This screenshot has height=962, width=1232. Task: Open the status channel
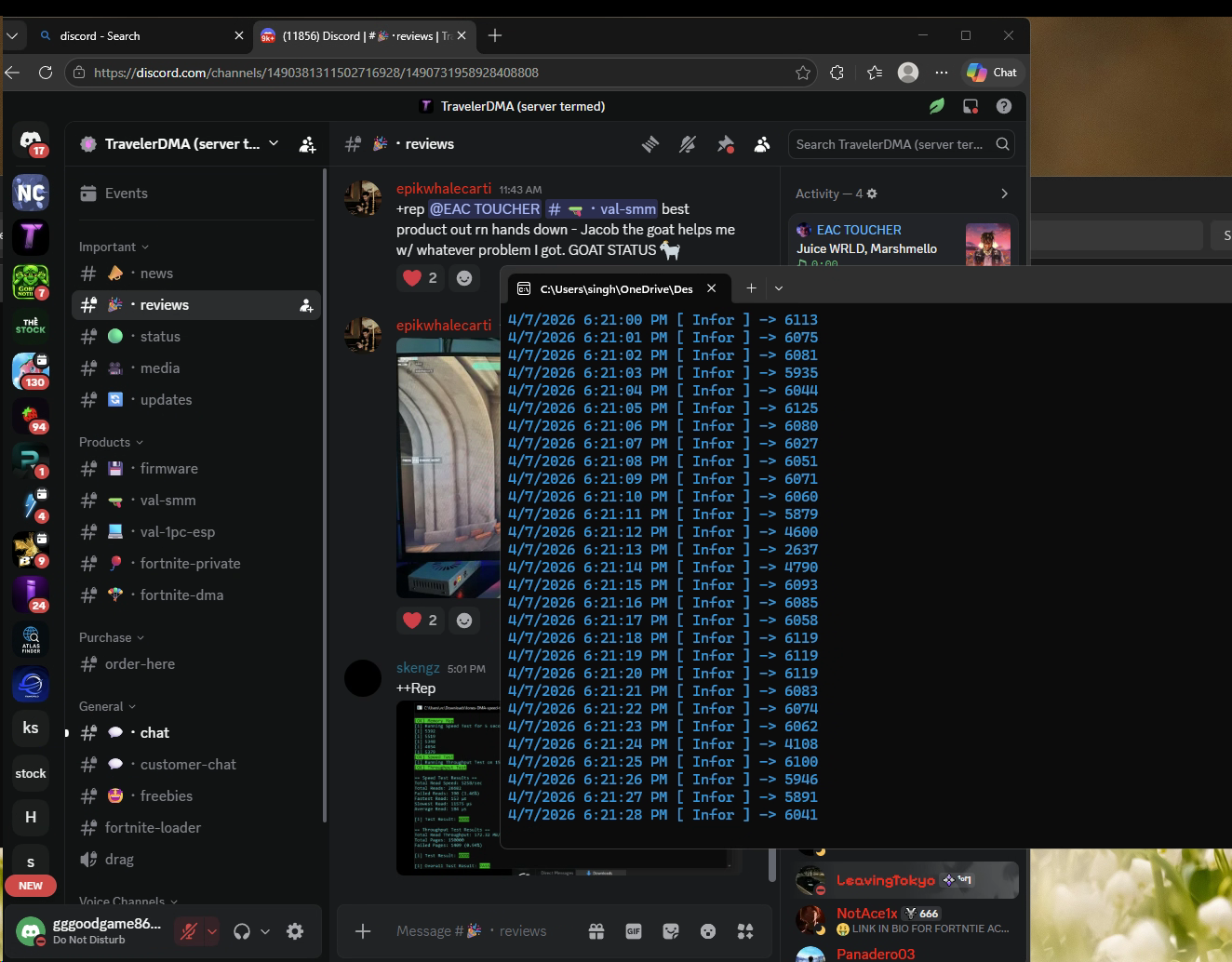point(196,337)
